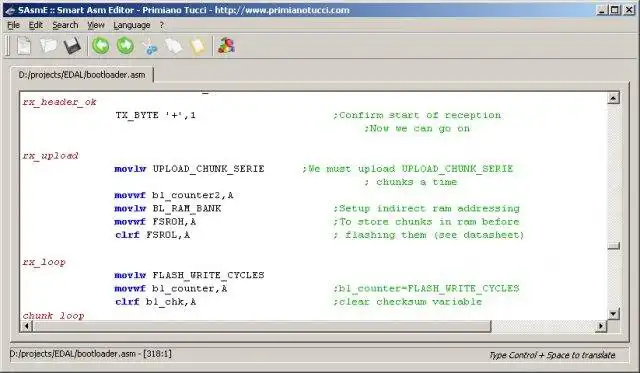The width and height of the screenshot is (640, 373).
Task: Maximize the SAsmE window
Action: click(x=615, y=10)
